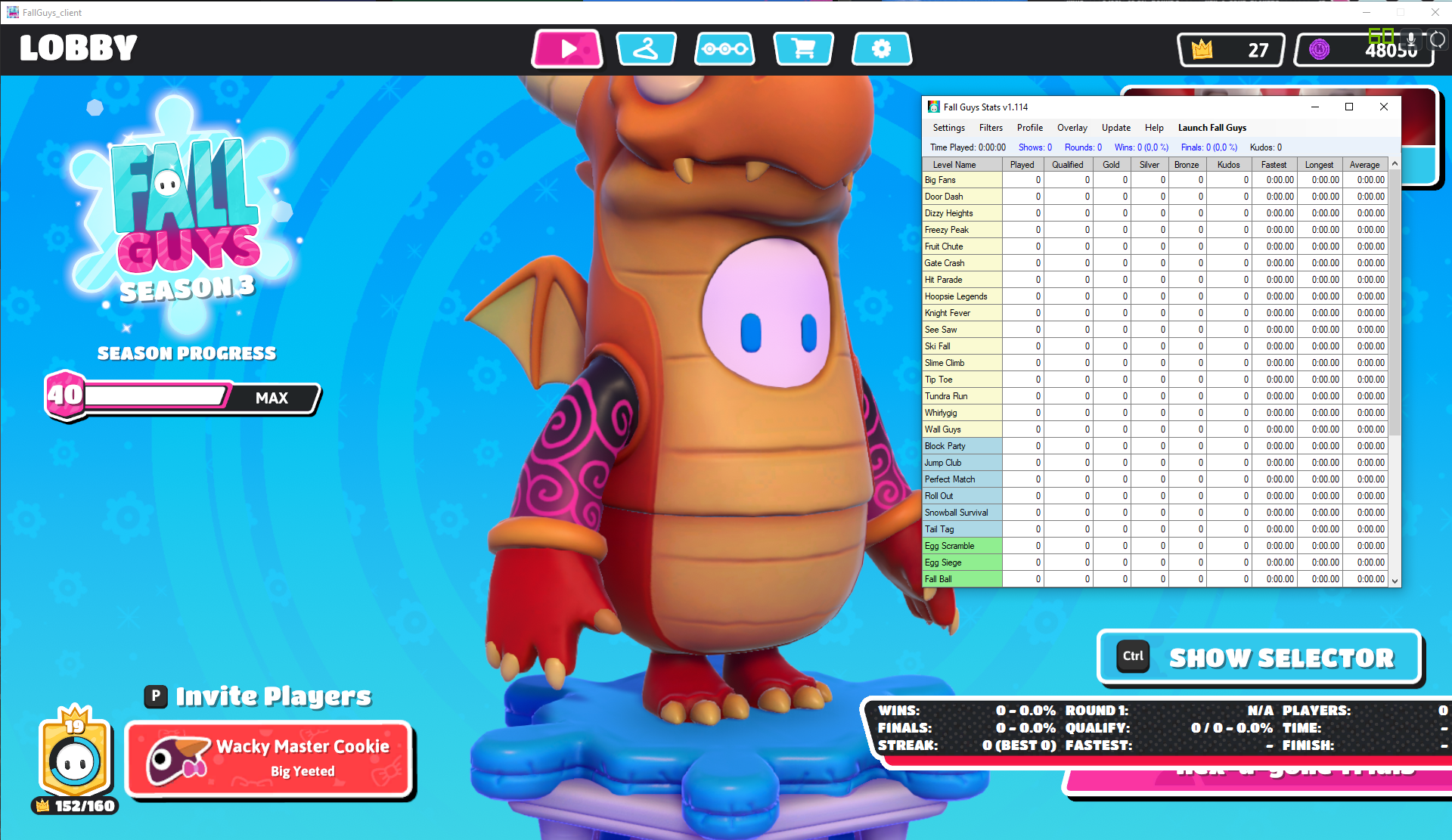Click the Season Progress bar at level 40
Image resolution: width=1452 pixels, height=840 pixels.
coord(181,397)
